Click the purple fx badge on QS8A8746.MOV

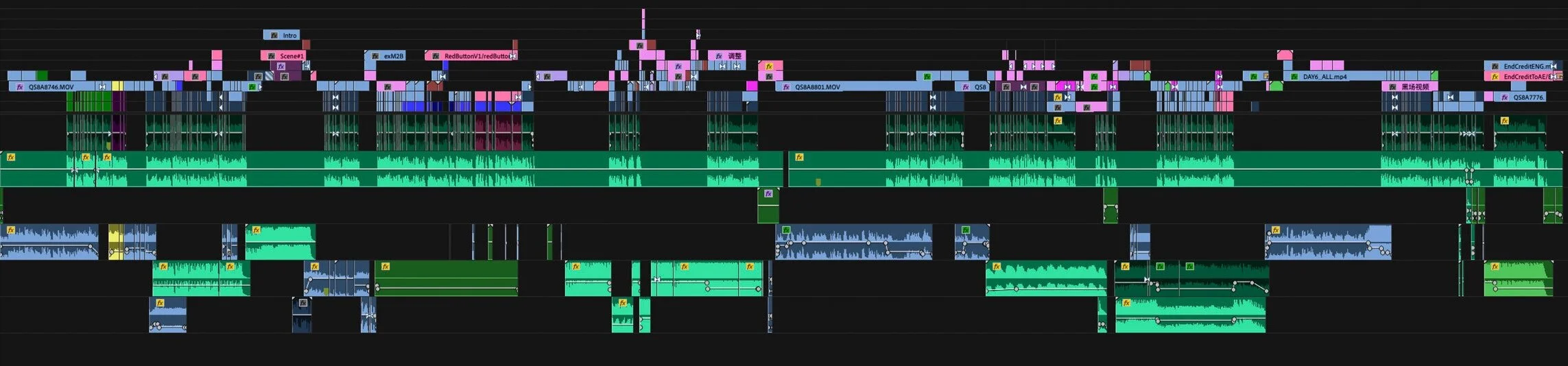tap(20, 87)
